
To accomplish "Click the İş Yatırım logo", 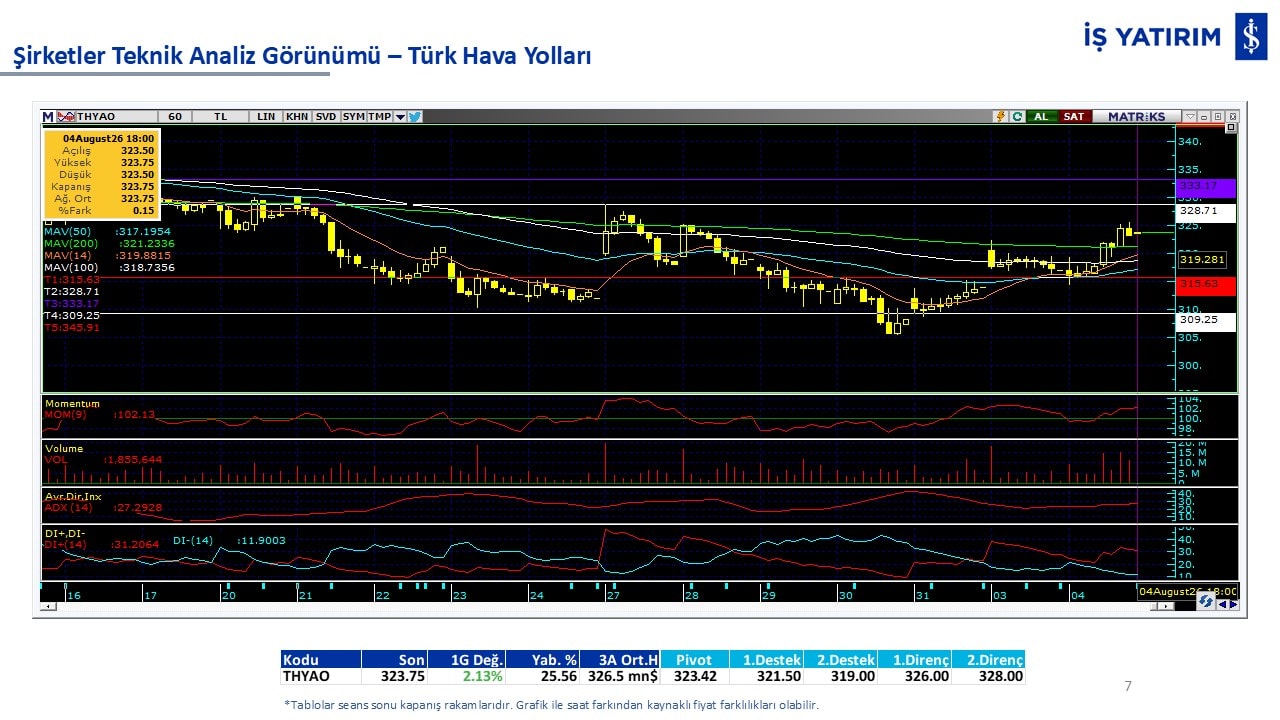I will [1175, 37].
